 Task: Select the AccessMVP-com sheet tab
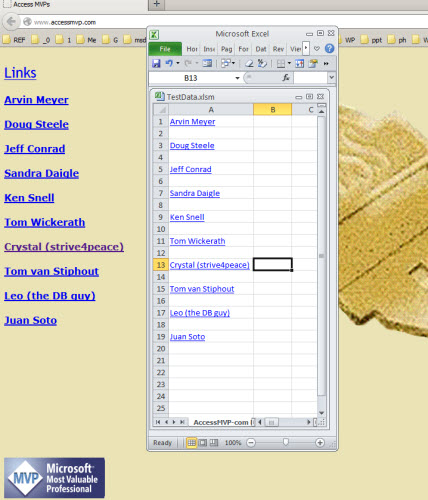pyautogui.click(x=221, y=422)
